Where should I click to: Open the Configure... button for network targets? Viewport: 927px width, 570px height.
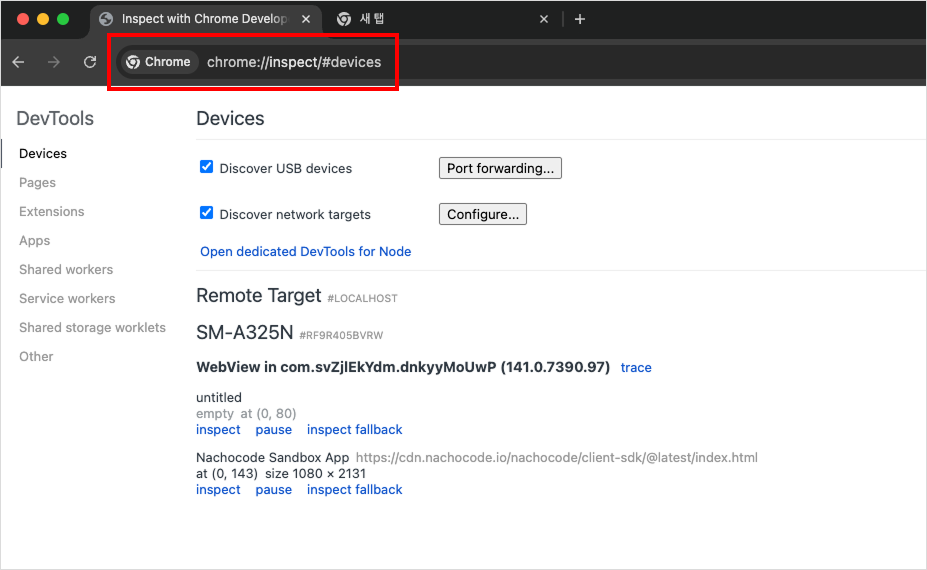pos(482,214)
